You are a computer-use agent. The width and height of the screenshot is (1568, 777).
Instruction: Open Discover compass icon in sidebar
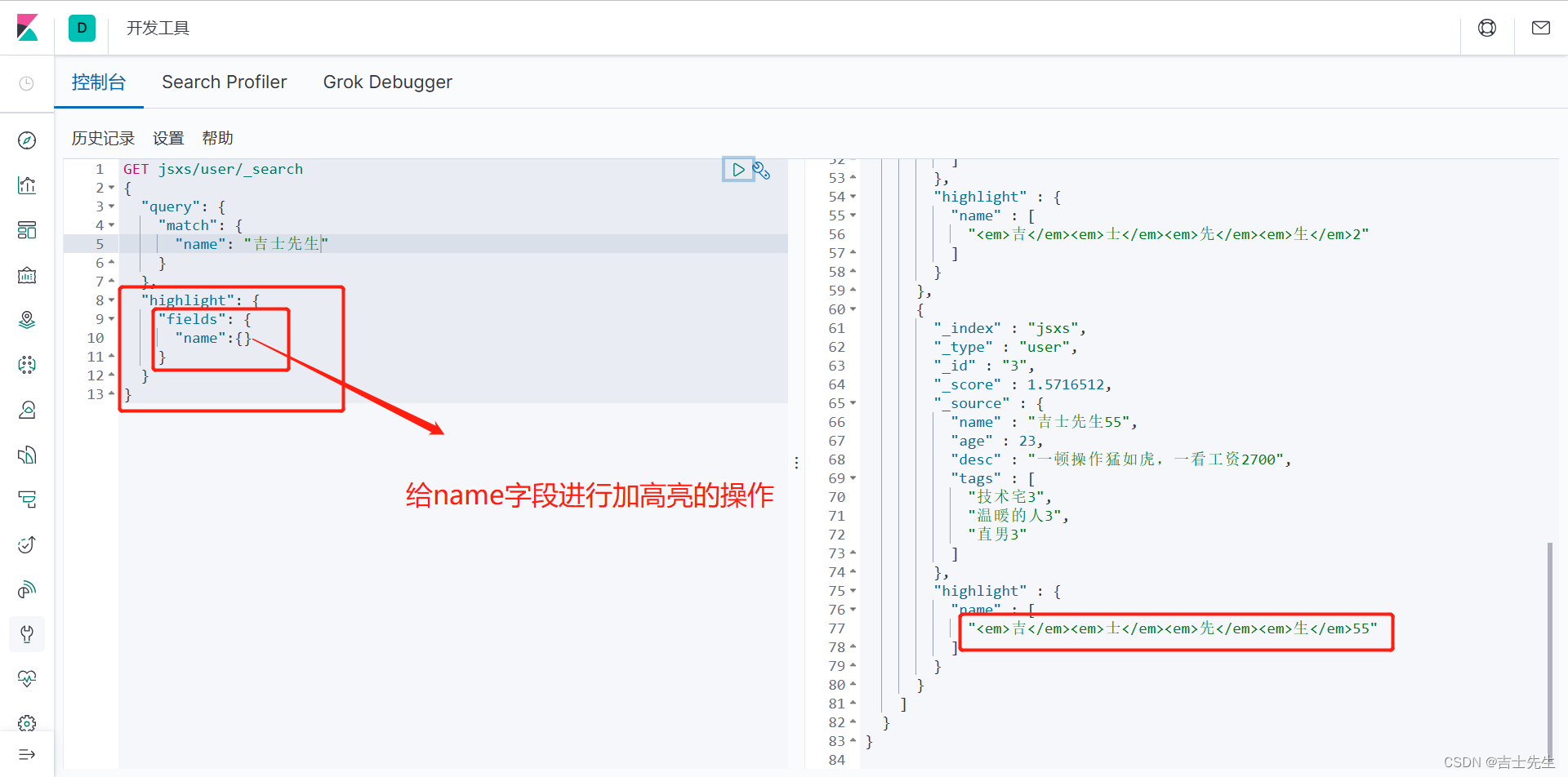coord(27,140)
